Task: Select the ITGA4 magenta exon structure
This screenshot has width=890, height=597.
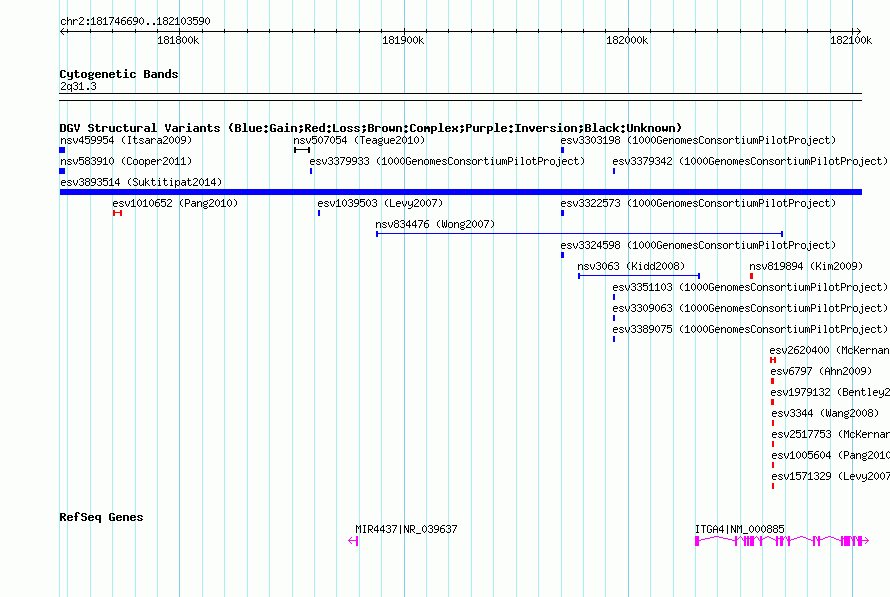Action: (x=782, y=541)
